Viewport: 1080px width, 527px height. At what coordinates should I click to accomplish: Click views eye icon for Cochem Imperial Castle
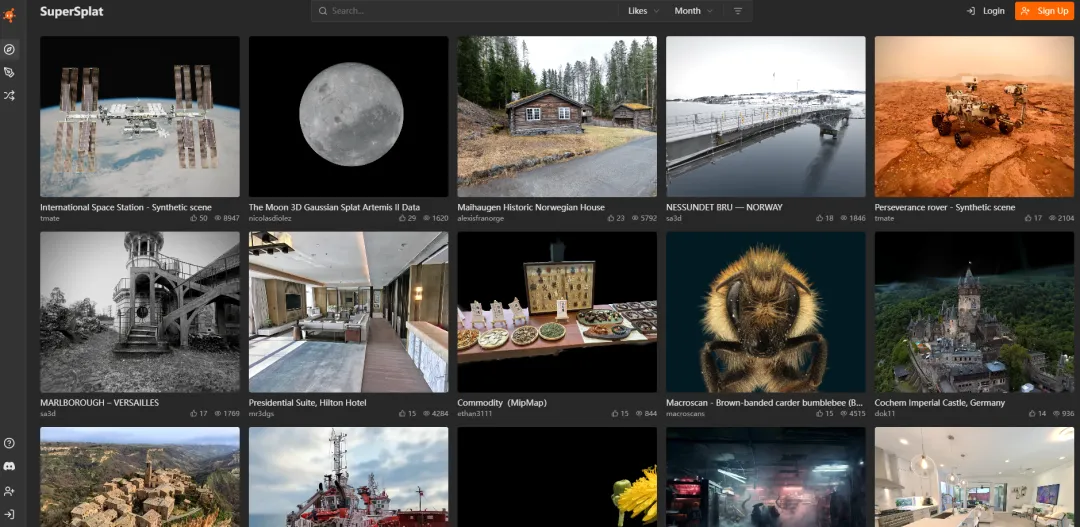(x=1056, y=413)
